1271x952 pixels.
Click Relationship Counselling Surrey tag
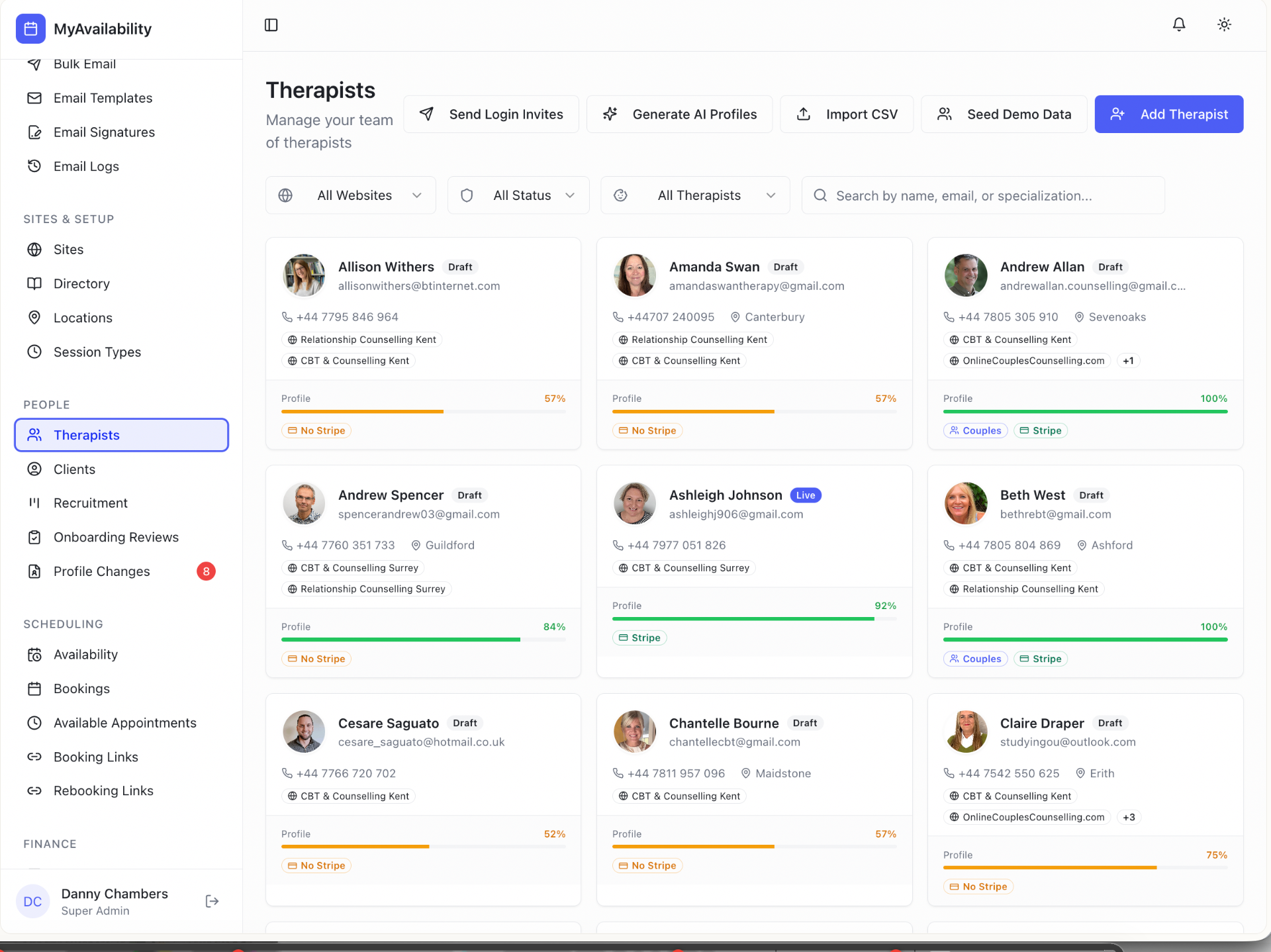click(366, 589)
